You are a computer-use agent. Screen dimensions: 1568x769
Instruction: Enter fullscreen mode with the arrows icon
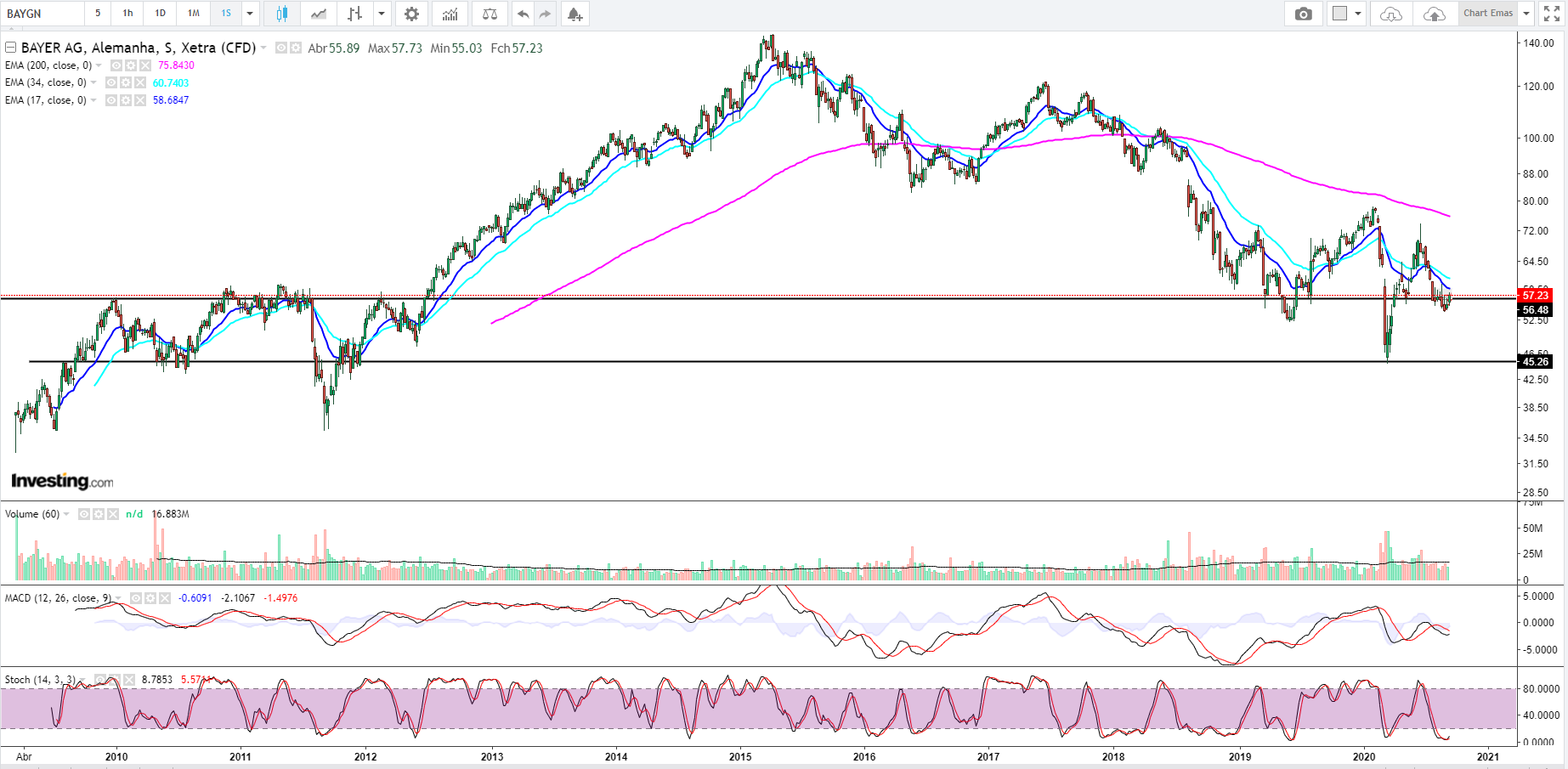pyautogui.click(x=1551, y=14)
